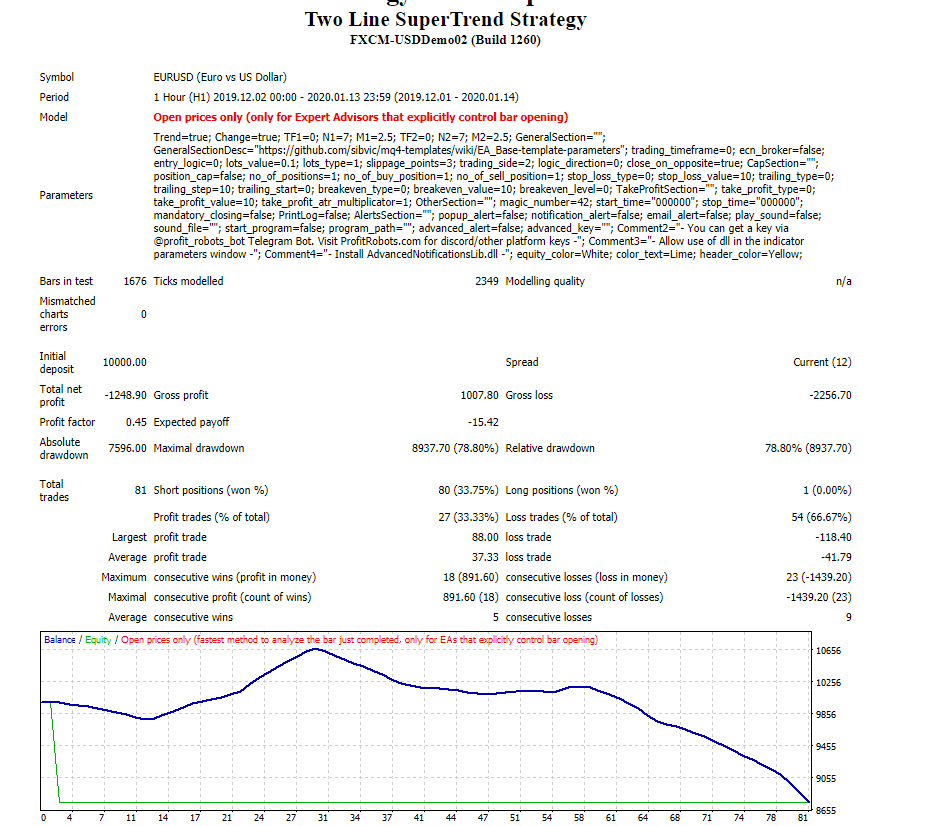Screen dimensions: 930x826
Task: Click the consecutive wins value 18 (891.60)
Action: 471,578
